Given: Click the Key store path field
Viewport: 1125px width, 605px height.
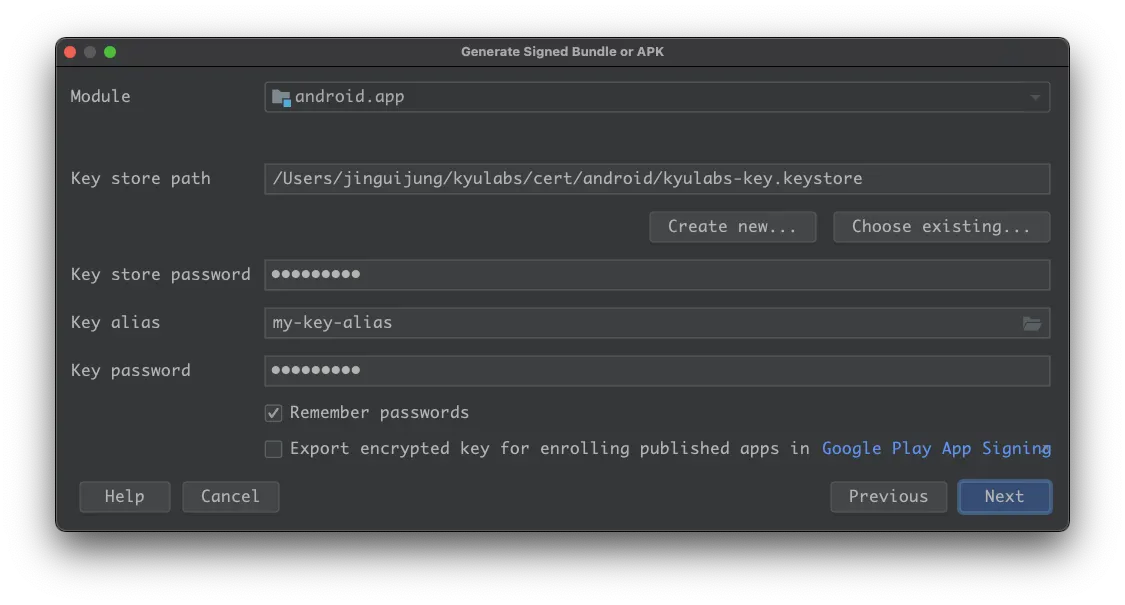Looking at the screenshot, I should [656, 179].
